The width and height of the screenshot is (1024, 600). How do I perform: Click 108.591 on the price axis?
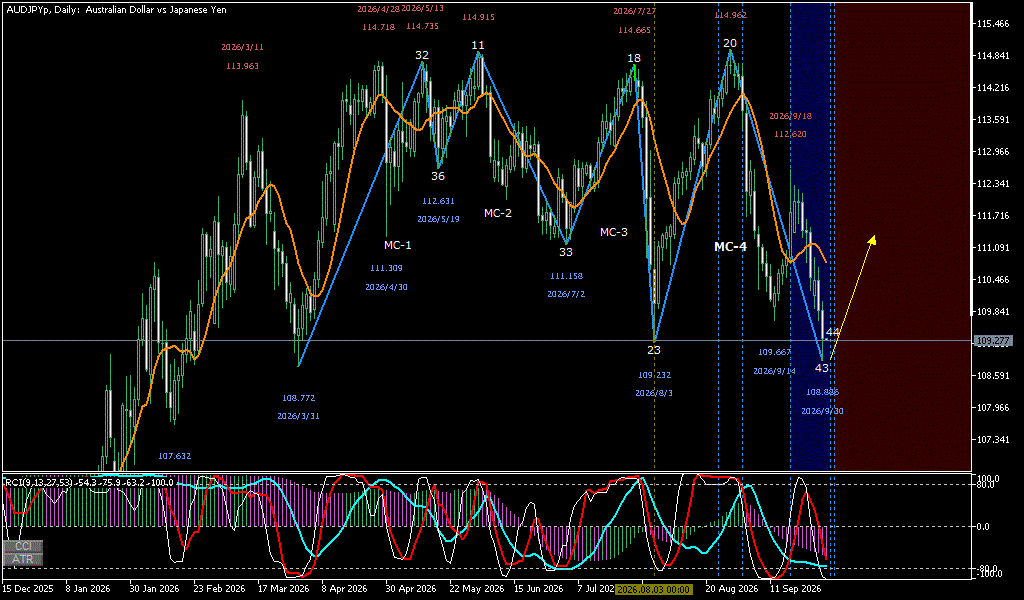[x=993, y=376]
